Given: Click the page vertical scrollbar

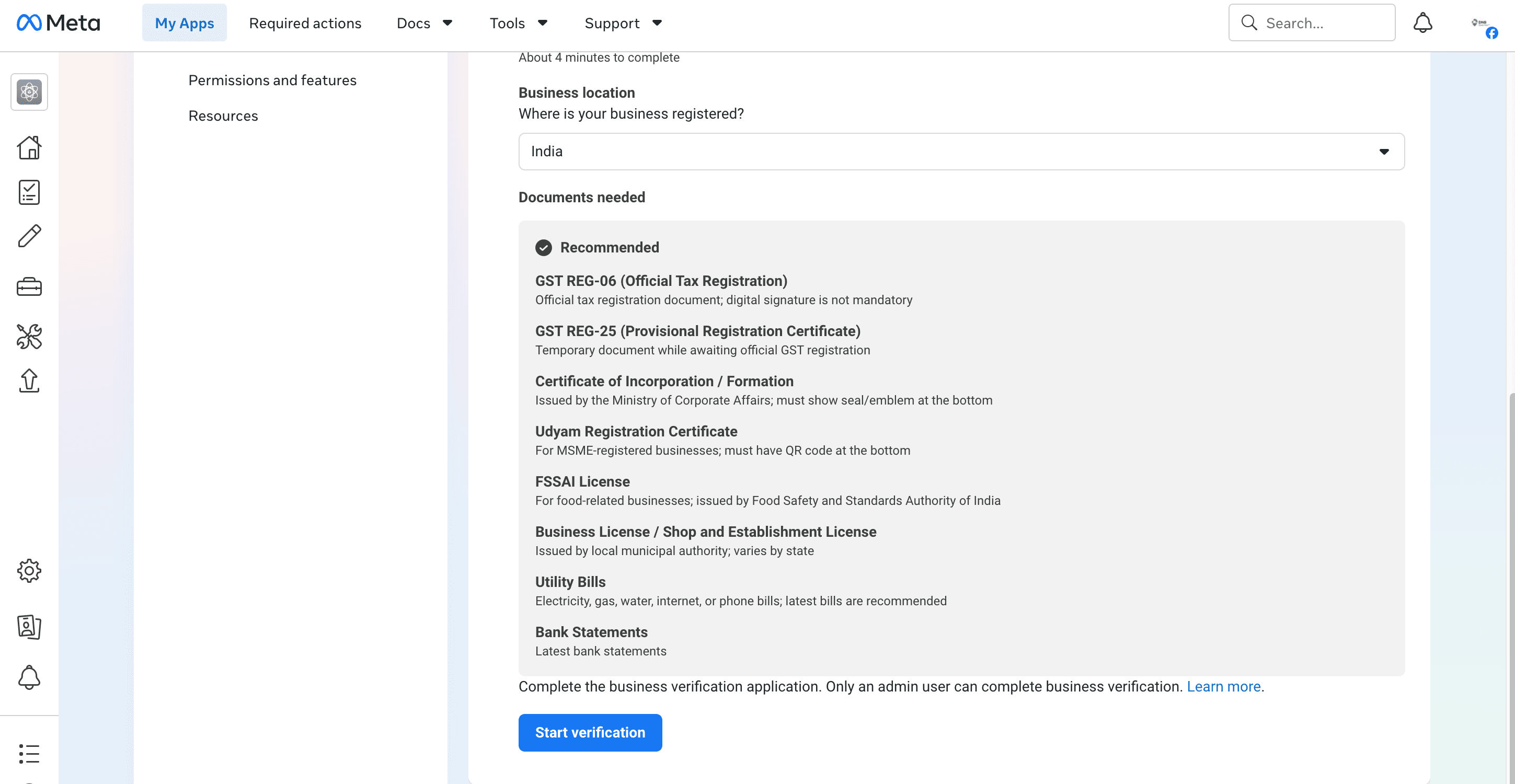Looking at the screenshot, I should [1511, 588].
